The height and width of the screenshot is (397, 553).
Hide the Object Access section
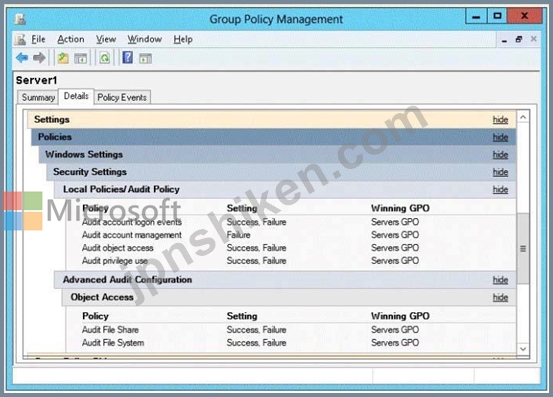(500, 297)
